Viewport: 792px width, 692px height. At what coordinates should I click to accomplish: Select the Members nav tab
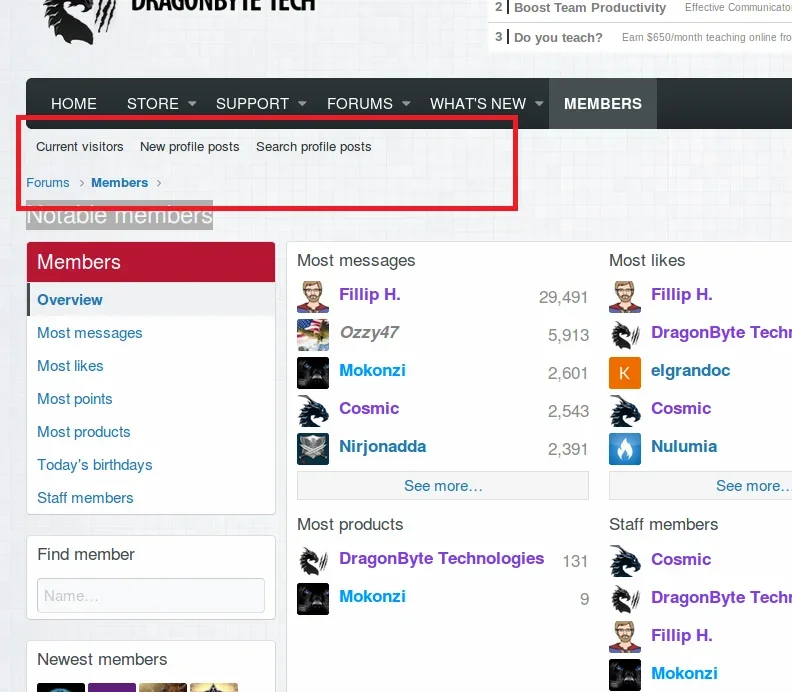(x=603, y=104)
